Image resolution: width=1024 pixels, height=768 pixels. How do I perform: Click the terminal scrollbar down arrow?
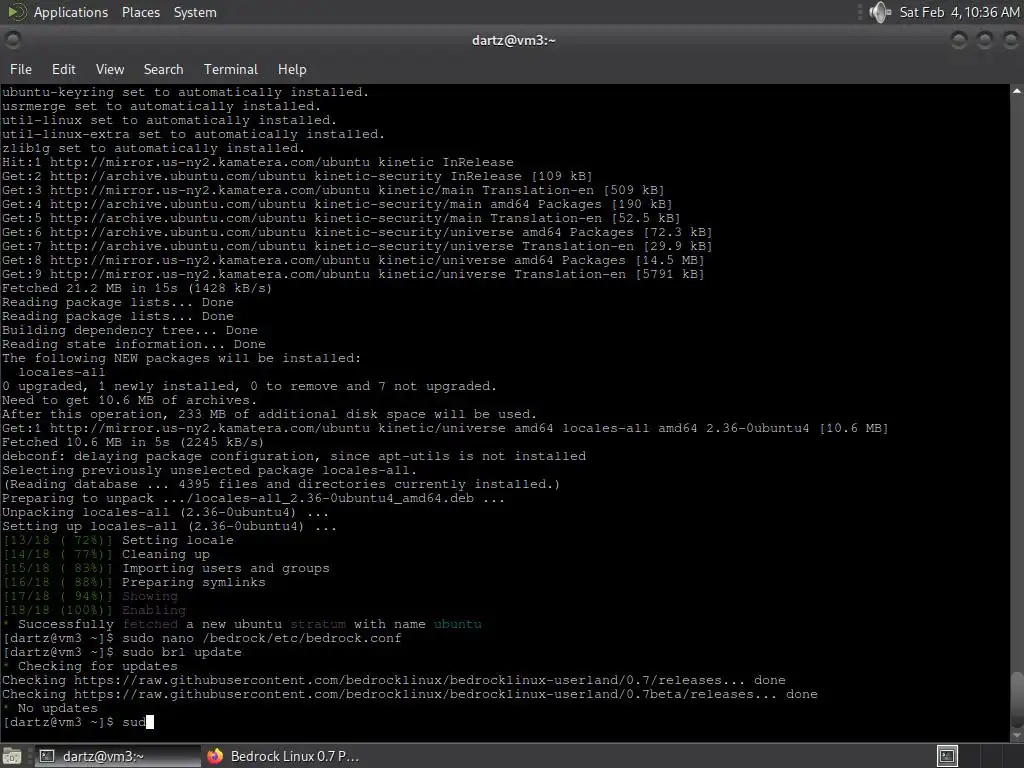(x=1017, y=736)
